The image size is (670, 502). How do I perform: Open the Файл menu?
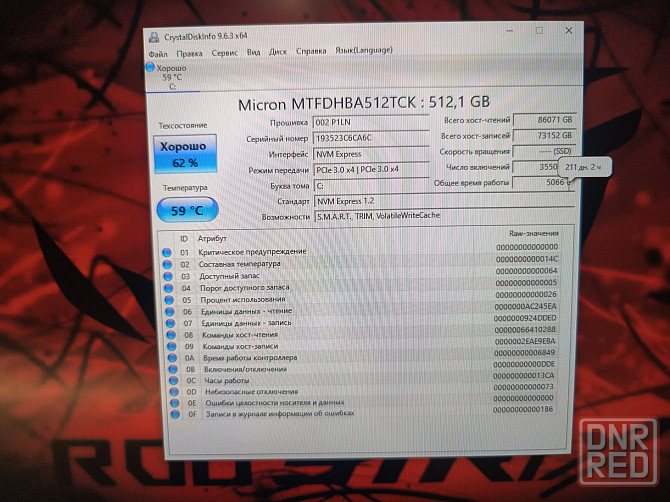(x=158, y=54)
